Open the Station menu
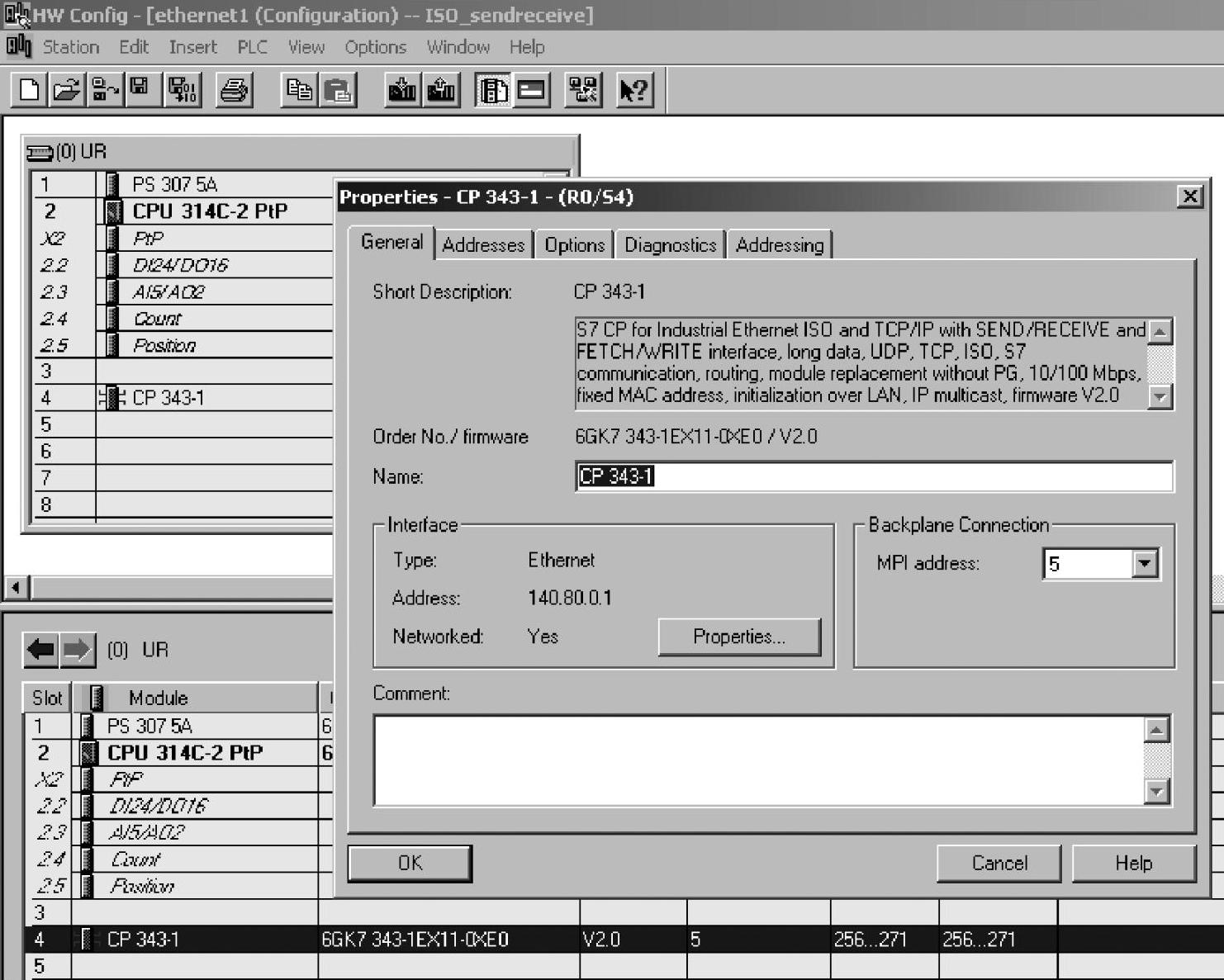The height and width of the screenshot is (980, 1224). click(71, 47)
